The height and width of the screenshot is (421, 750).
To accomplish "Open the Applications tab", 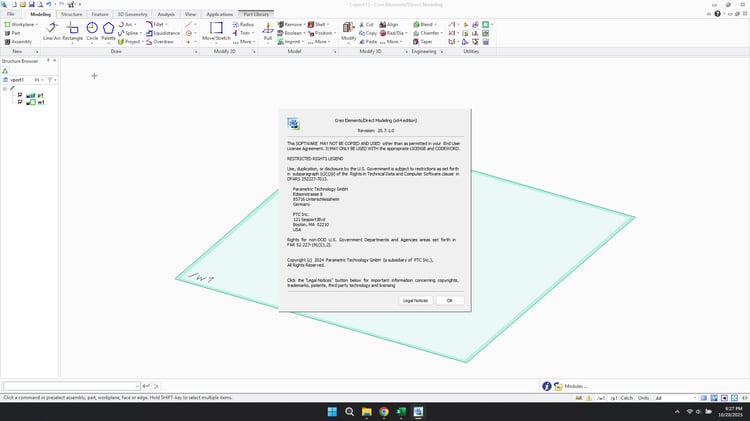I will coord(220,14).
